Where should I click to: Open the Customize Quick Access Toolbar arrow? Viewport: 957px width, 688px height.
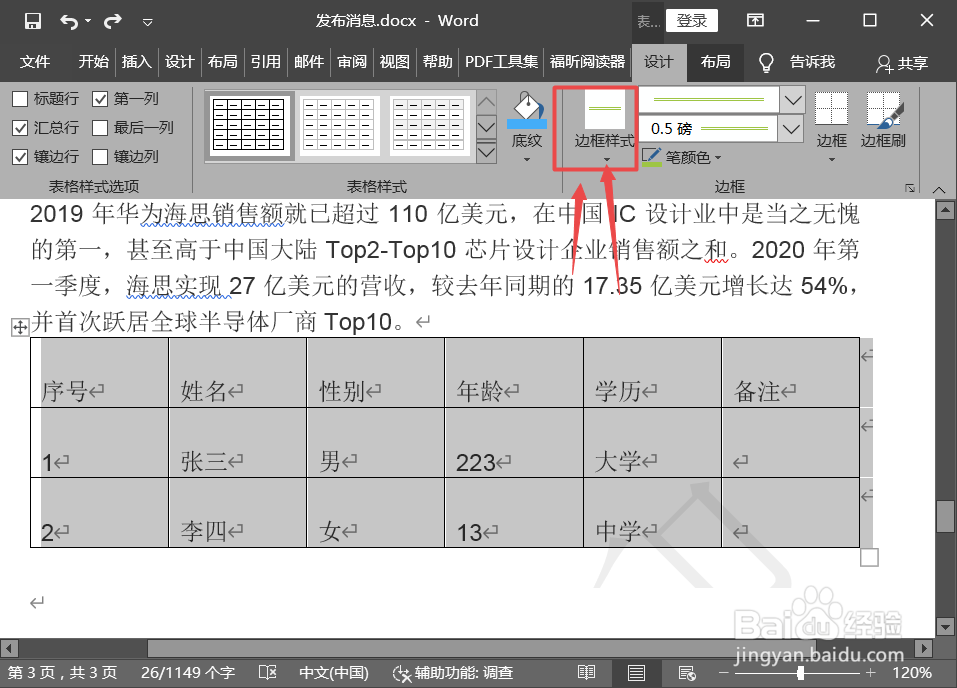pos(147,23)
